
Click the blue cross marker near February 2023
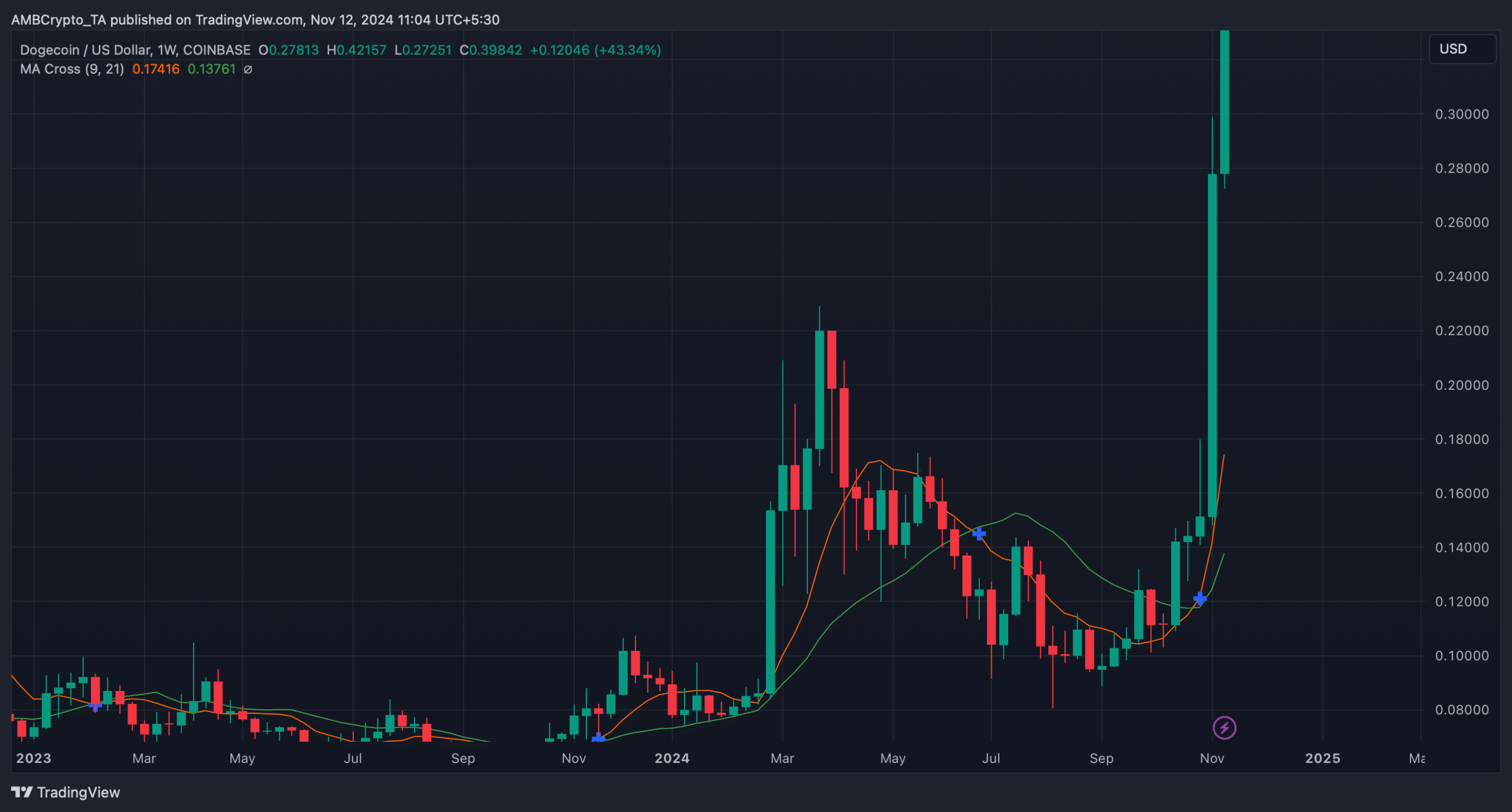pos(95,705)
